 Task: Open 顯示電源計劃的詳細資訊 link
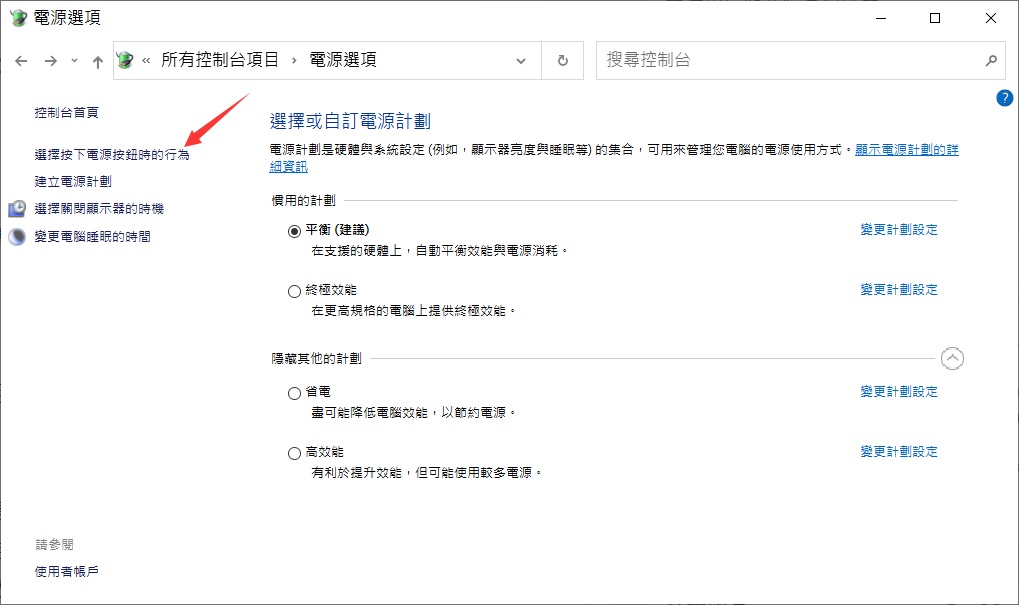(907, 149)
